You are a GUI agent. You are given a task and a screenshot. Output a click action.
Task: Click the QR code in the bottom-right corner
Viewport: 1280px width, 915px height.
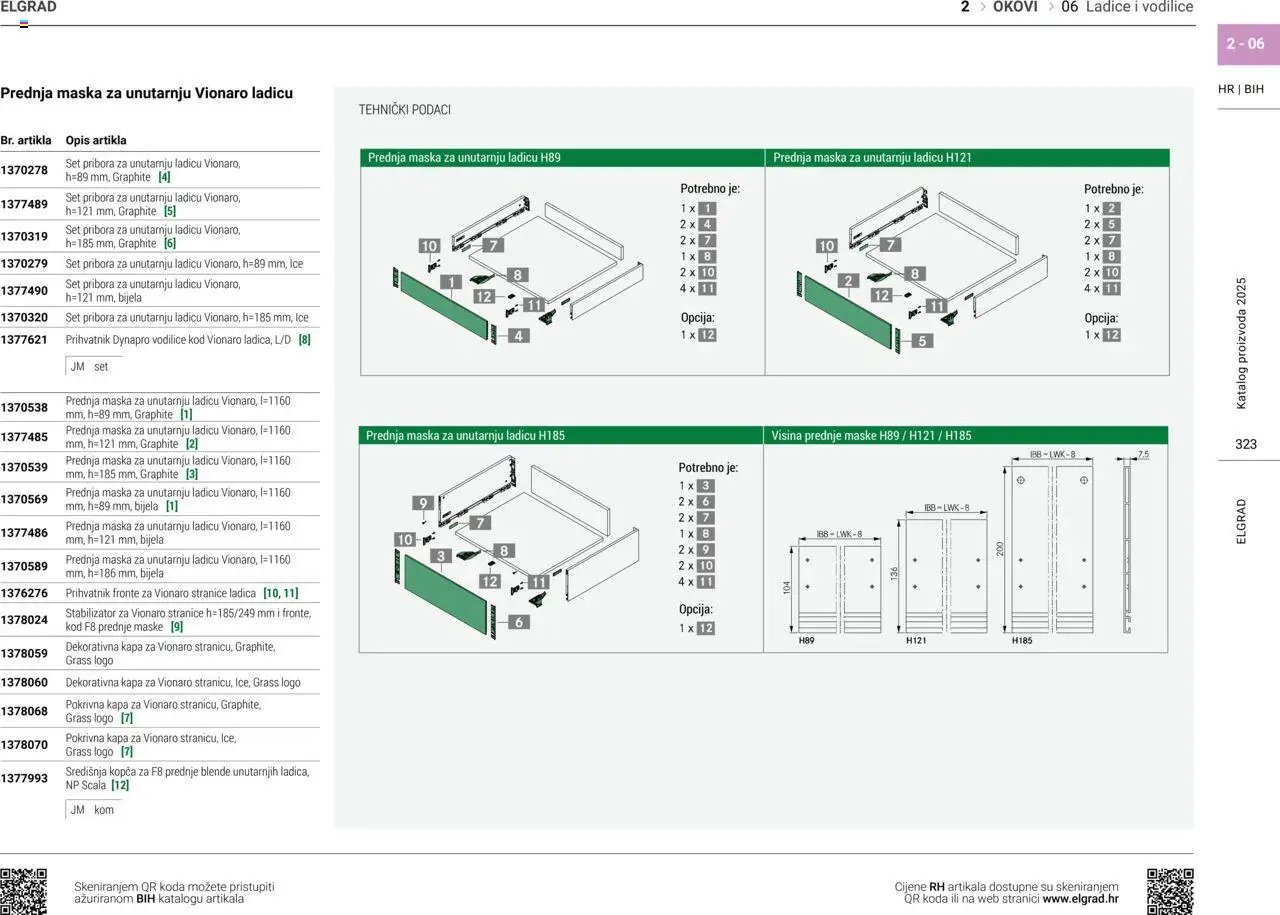(1170, 890)
